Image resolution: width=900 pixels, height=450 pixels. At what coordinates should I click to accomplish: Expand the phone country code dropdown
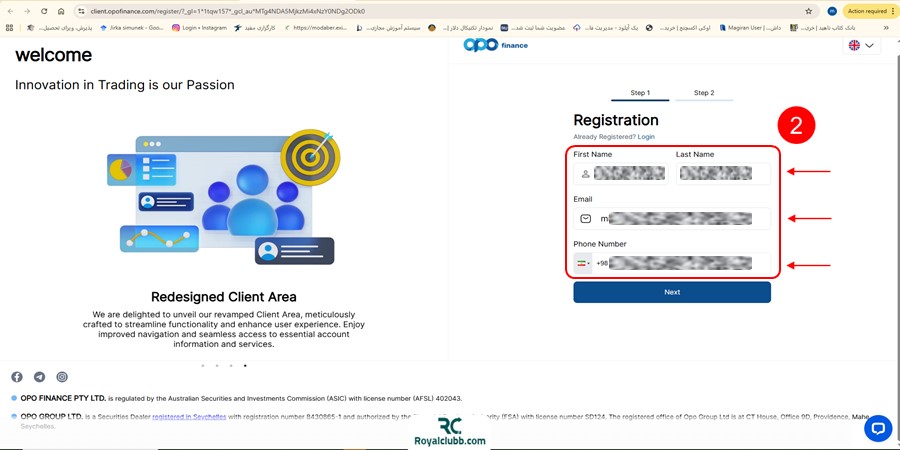583,263
